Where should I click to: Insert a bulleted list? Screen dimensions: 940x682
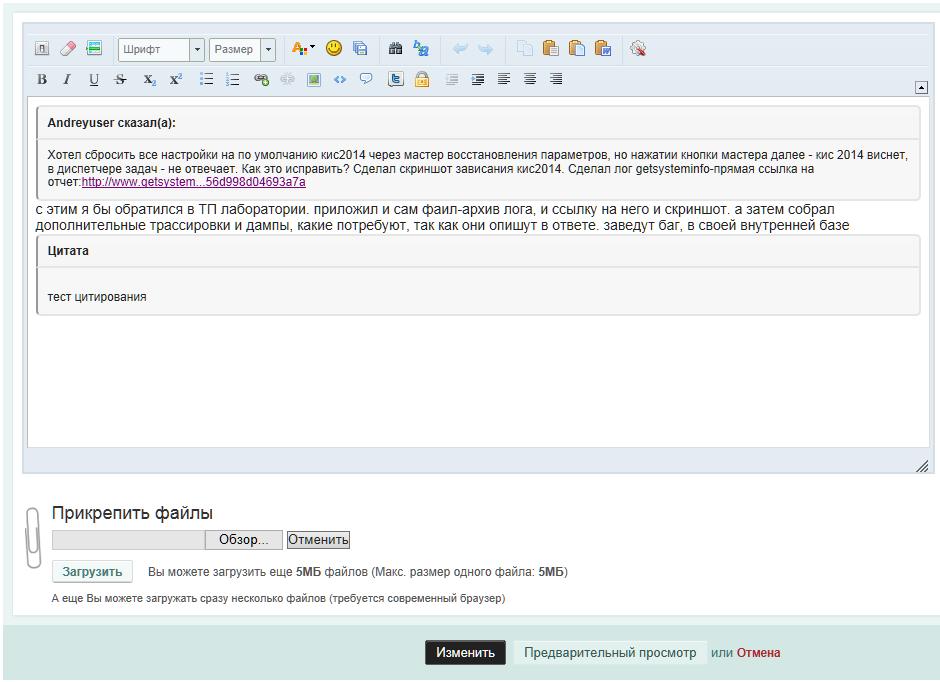(206, 80)
